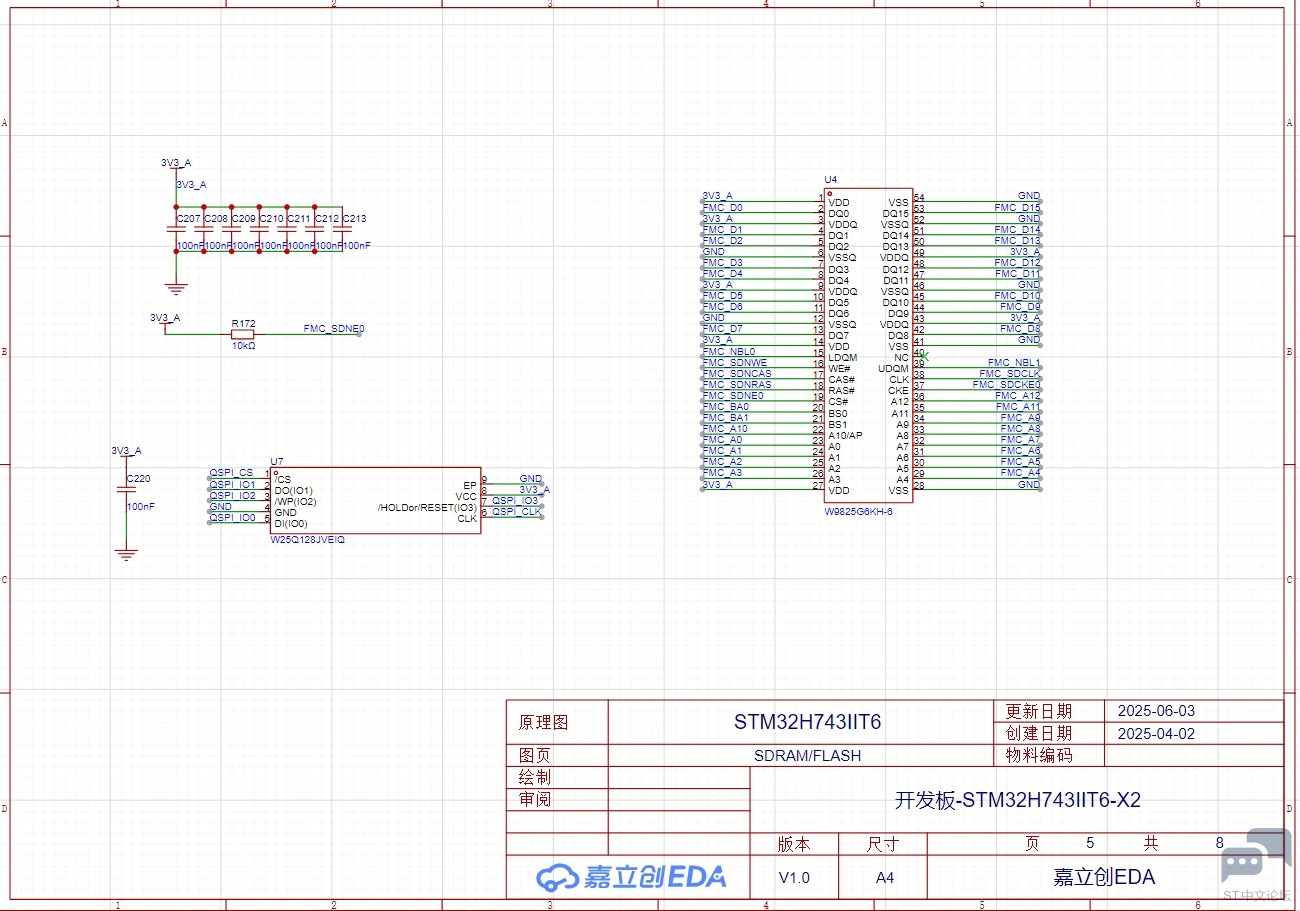Click the 更新日期 label
1300x911 pixels.
pos(1038,711)
